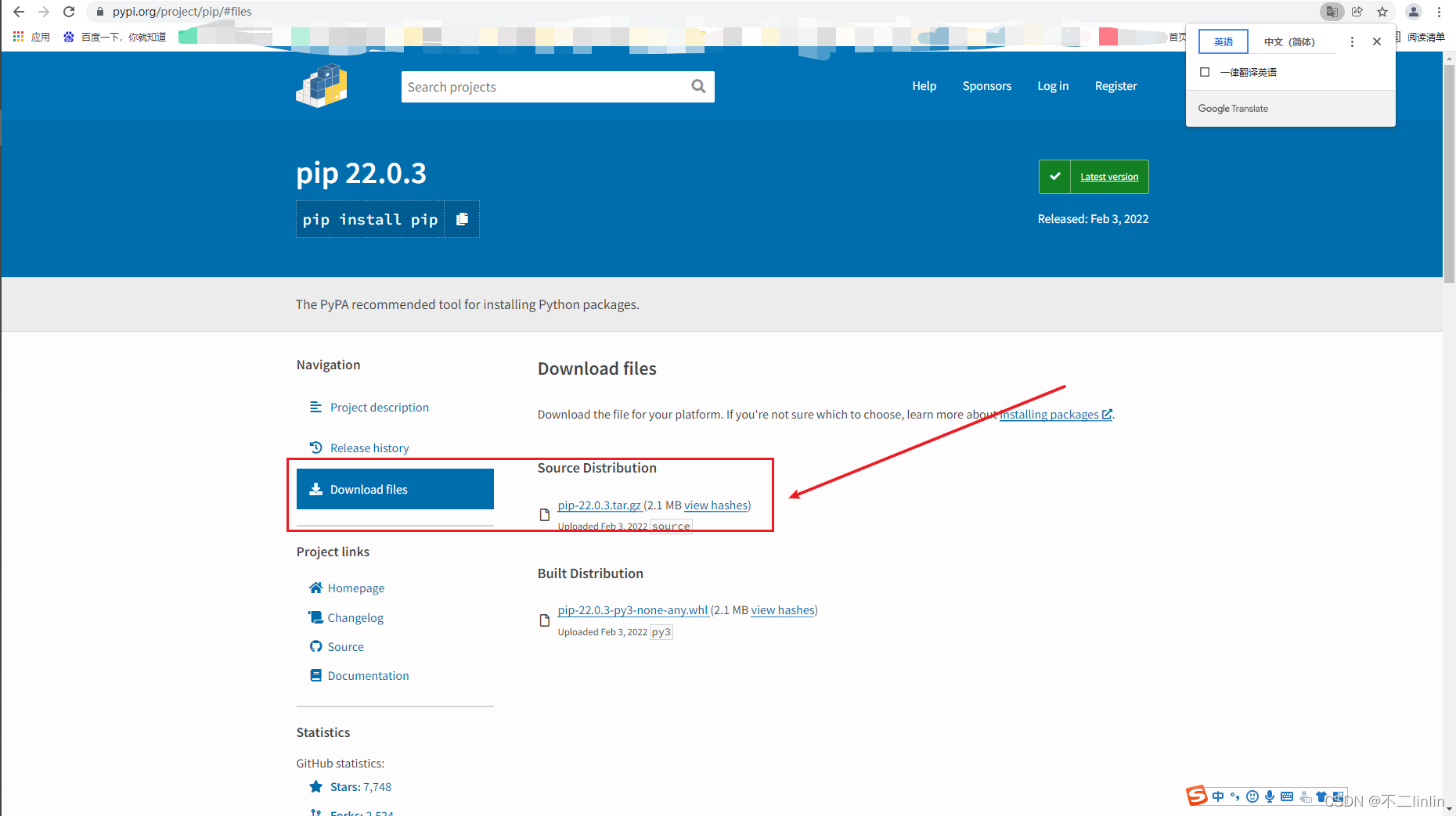The height and width of the screenshot is (816, 1456).
Task: Open the browser profile avatar icon
Action: (x=1413, y=12)
